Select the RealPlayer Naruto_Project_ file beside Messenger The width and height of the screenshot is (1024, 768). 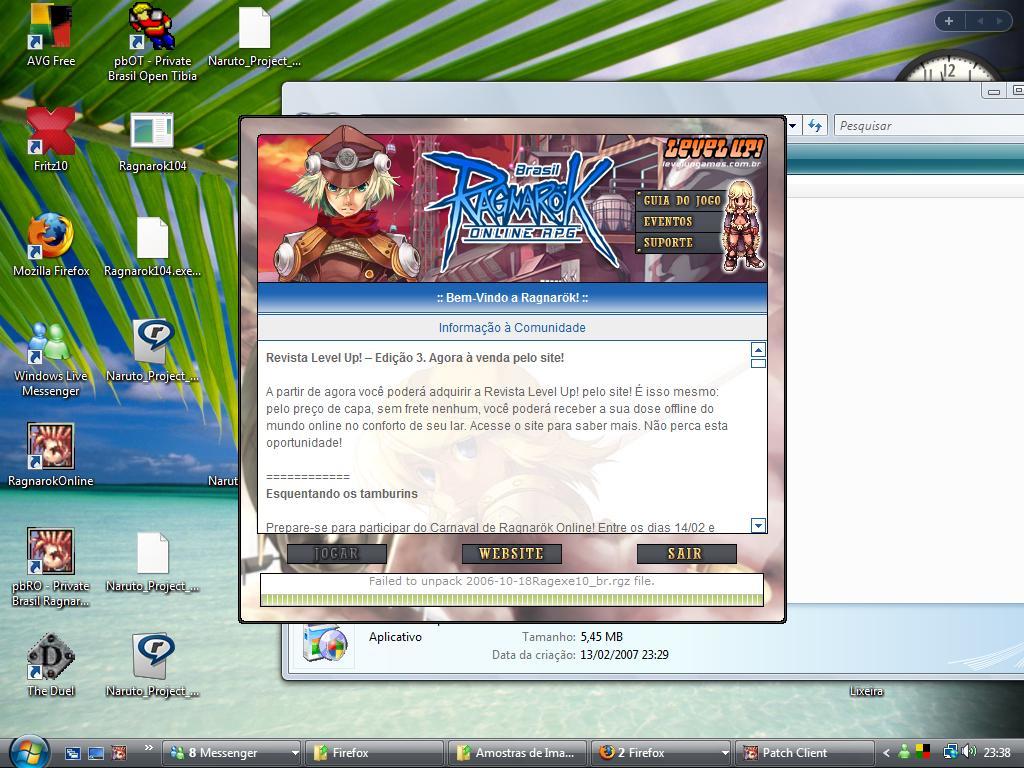coord(152,351)
